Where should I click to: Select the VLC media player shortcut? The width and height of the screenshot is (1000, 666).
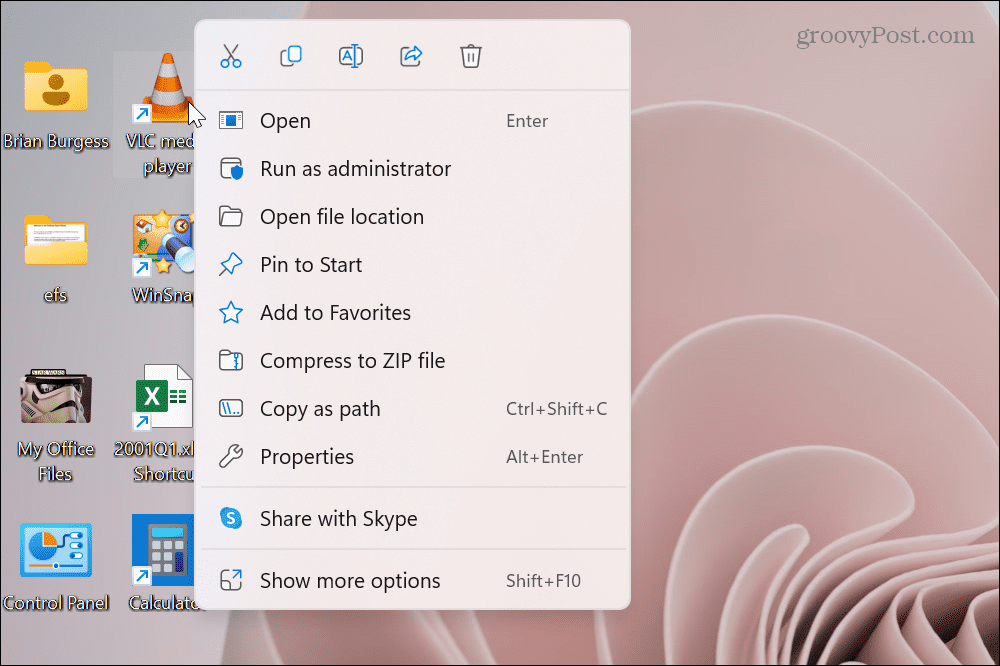(x=165, y=88)
